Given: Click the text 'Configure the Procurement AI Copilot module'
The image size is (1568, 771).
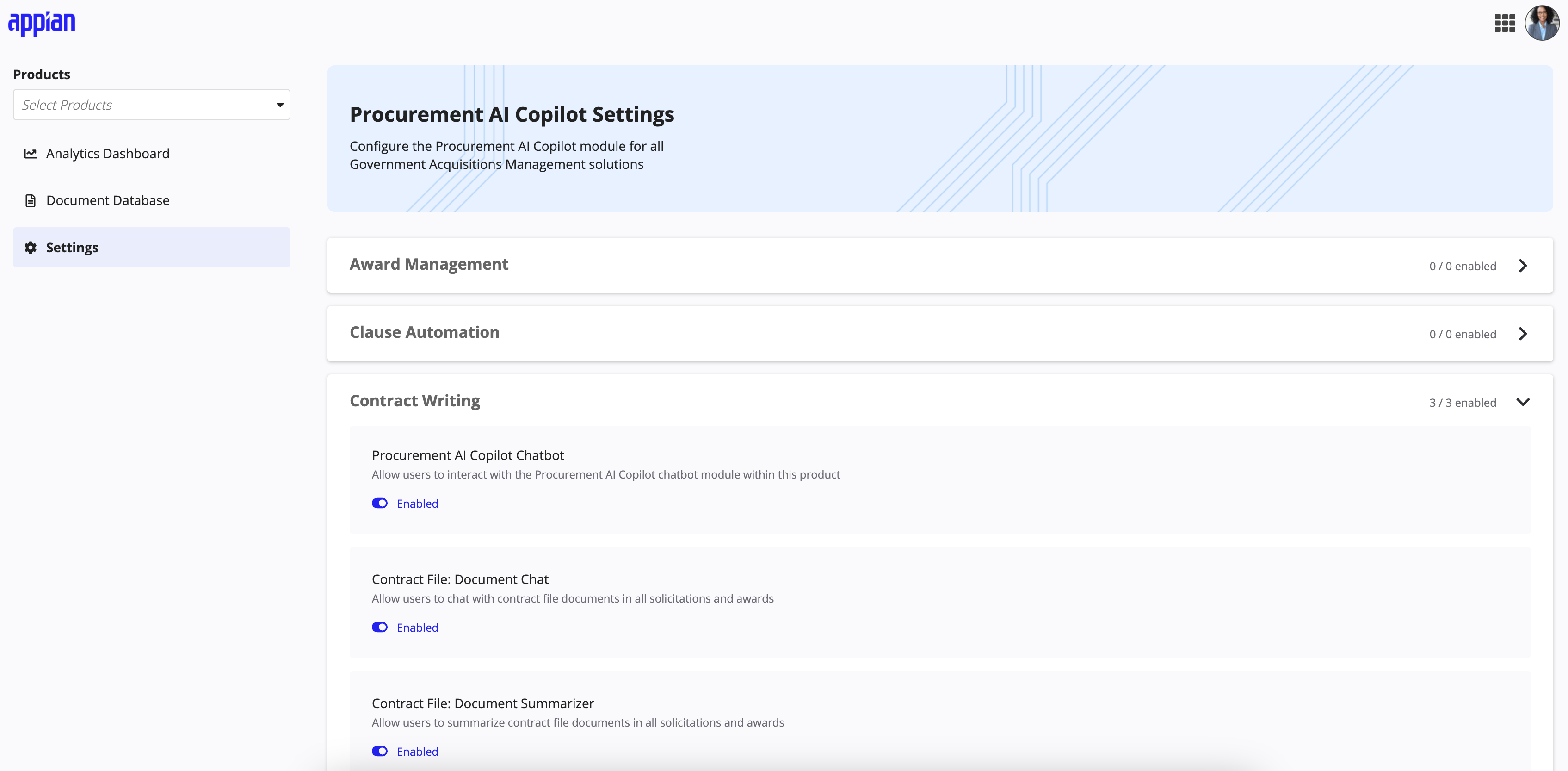Looking at the screenshot, I should pos(506,155).
